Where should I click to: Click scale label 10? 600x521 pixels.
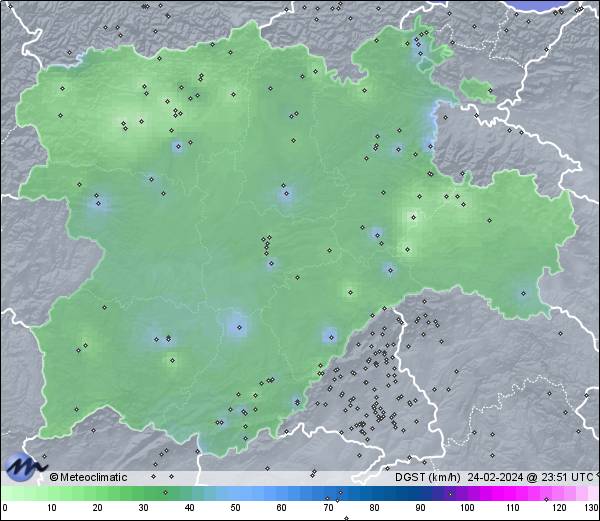pos(51,508)
